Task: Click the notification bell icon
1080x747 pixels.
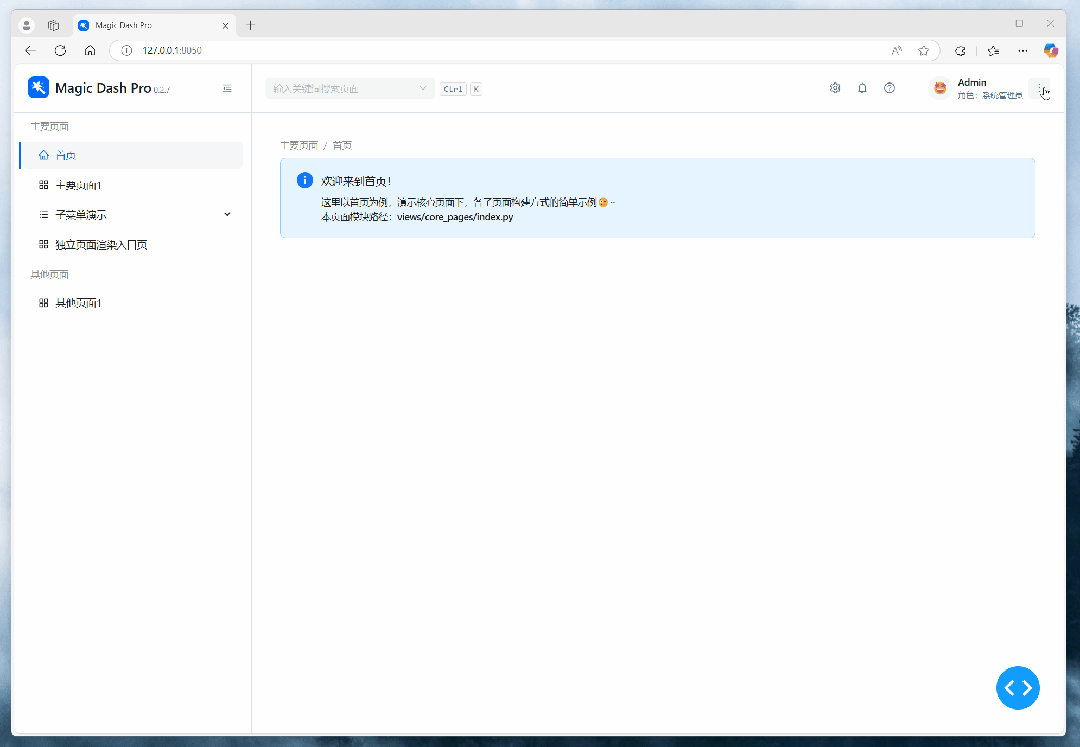Action: tap(862, 88)
